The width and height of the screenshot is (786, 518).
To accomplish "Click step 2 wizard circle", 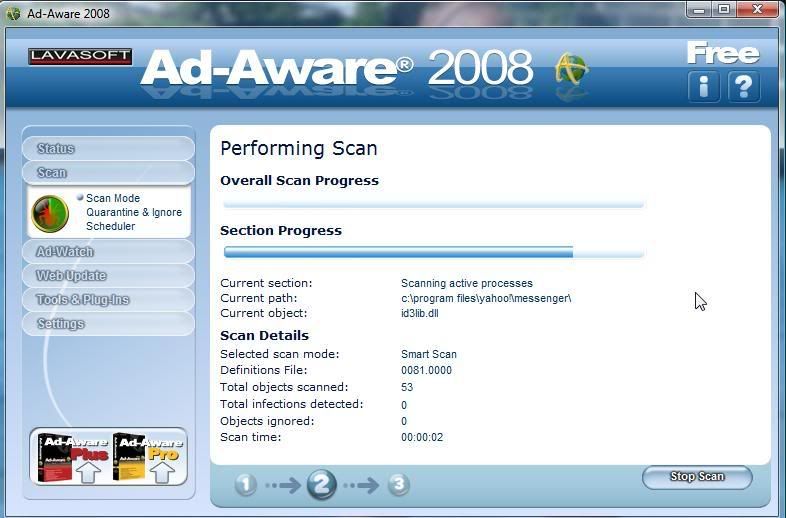I will point(321,484).
